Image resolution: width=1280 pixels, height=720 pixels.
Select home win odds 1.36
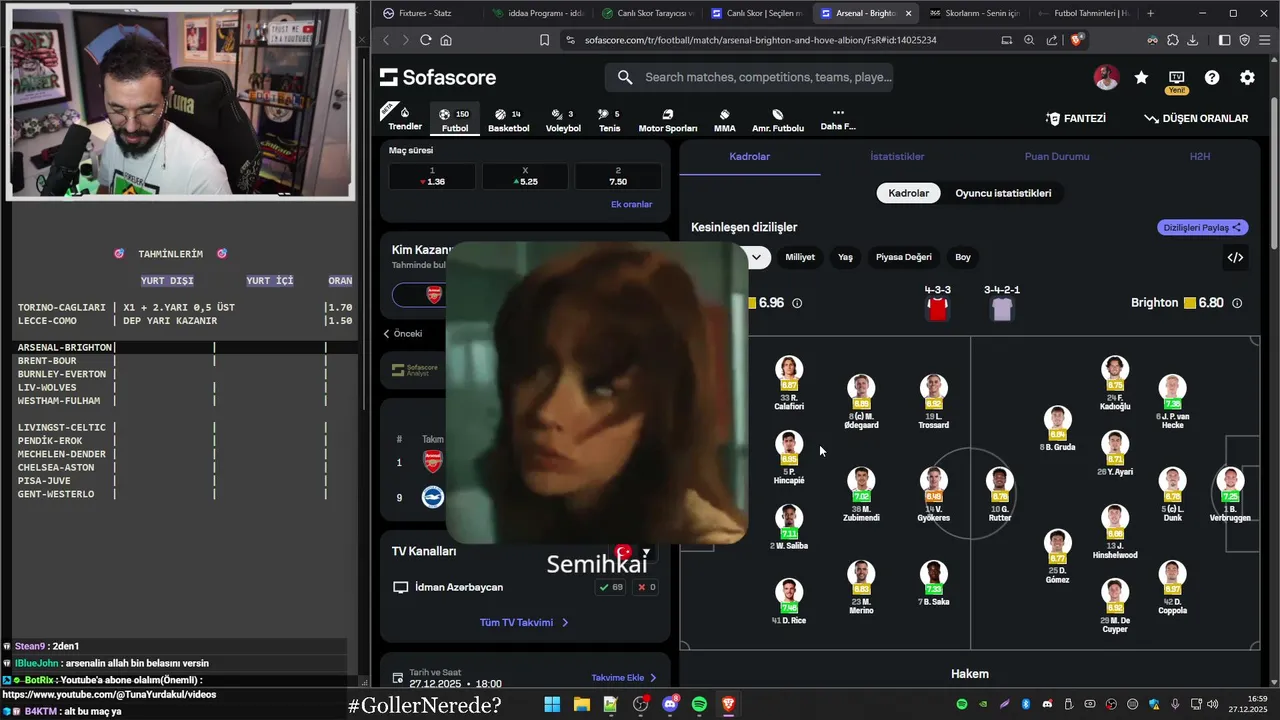(x=432, y=177)
